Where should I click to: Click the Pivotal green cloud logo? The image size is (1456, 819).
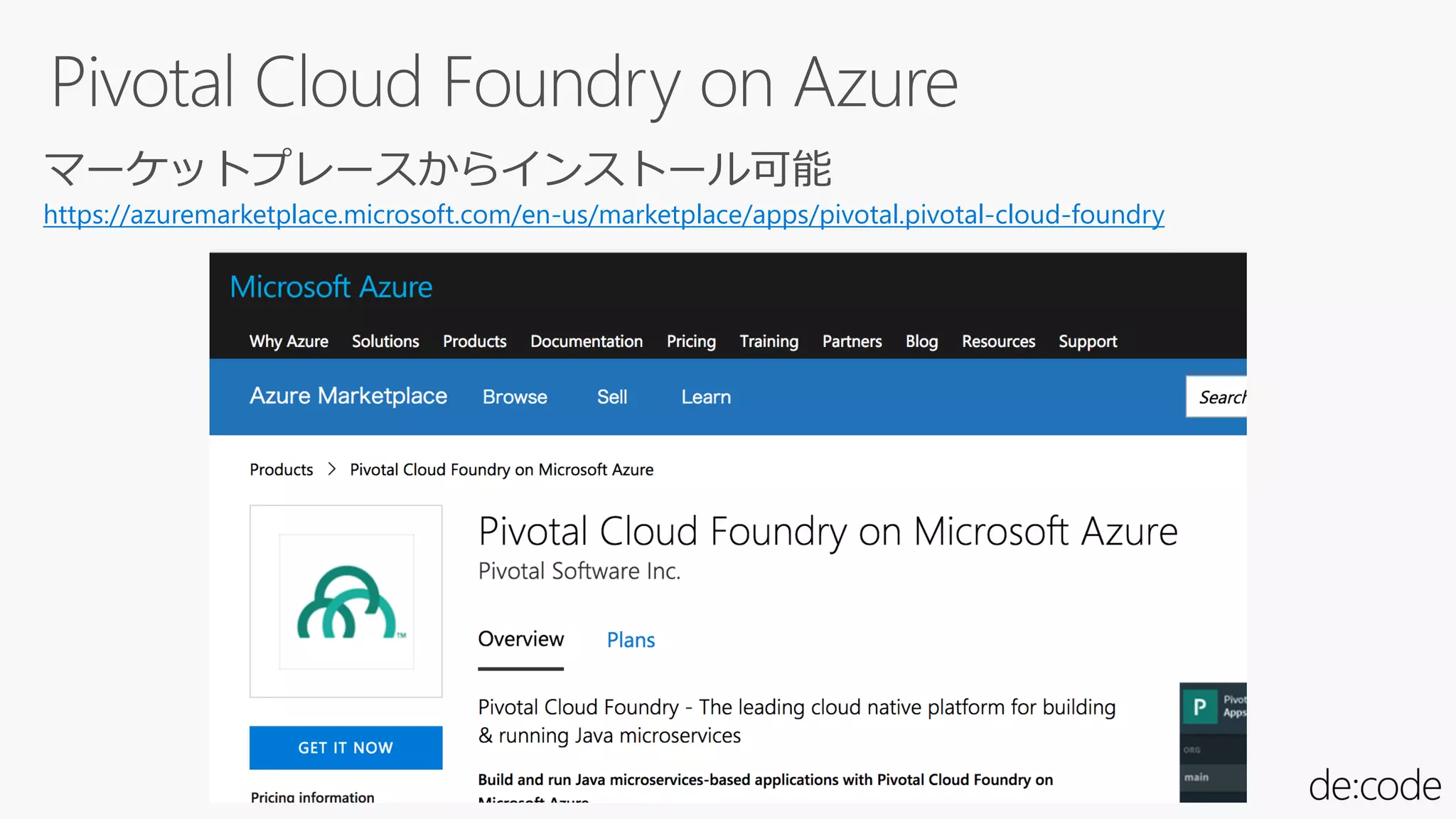346,601
